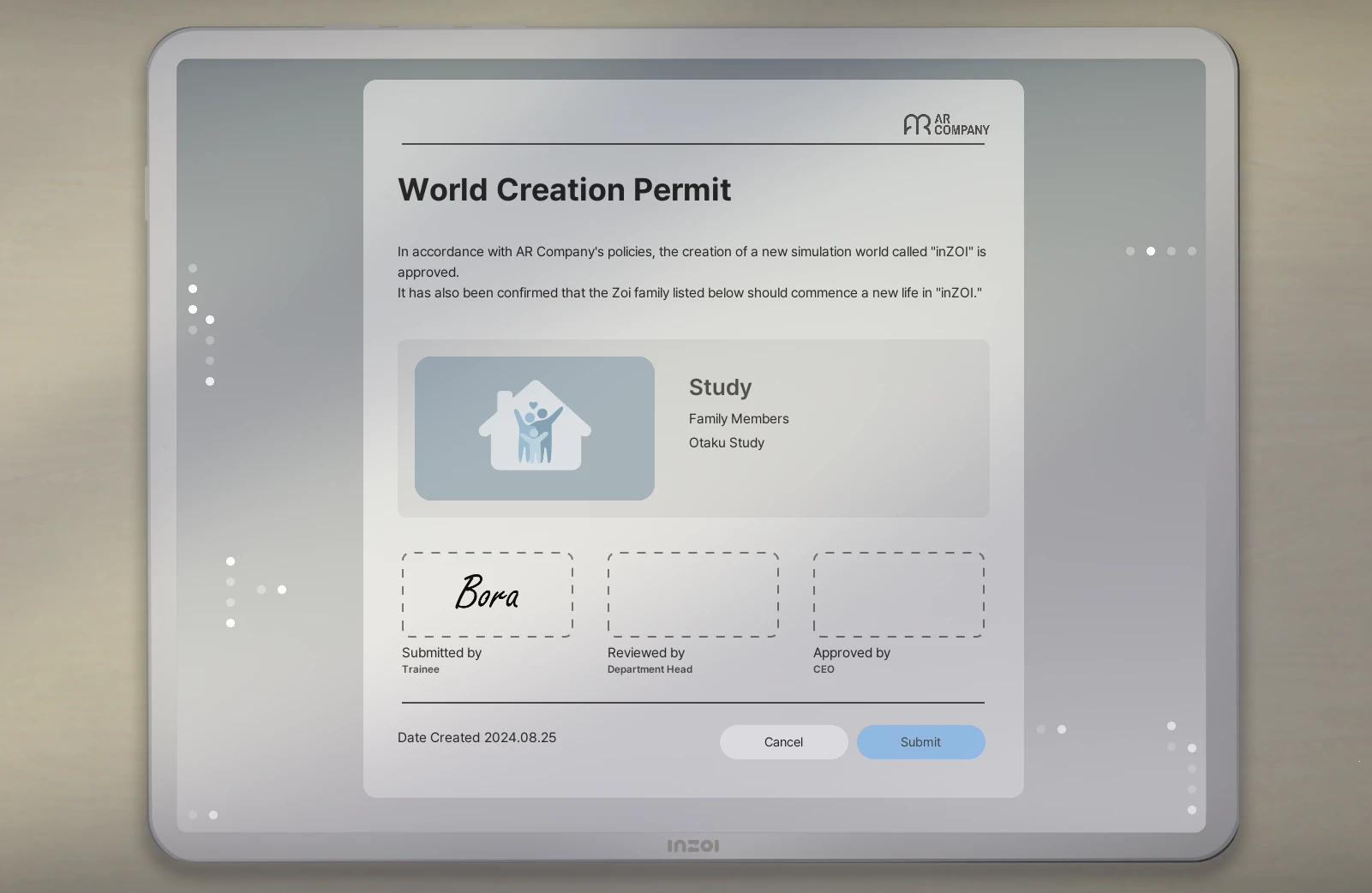Click the Approved by label

852,653
